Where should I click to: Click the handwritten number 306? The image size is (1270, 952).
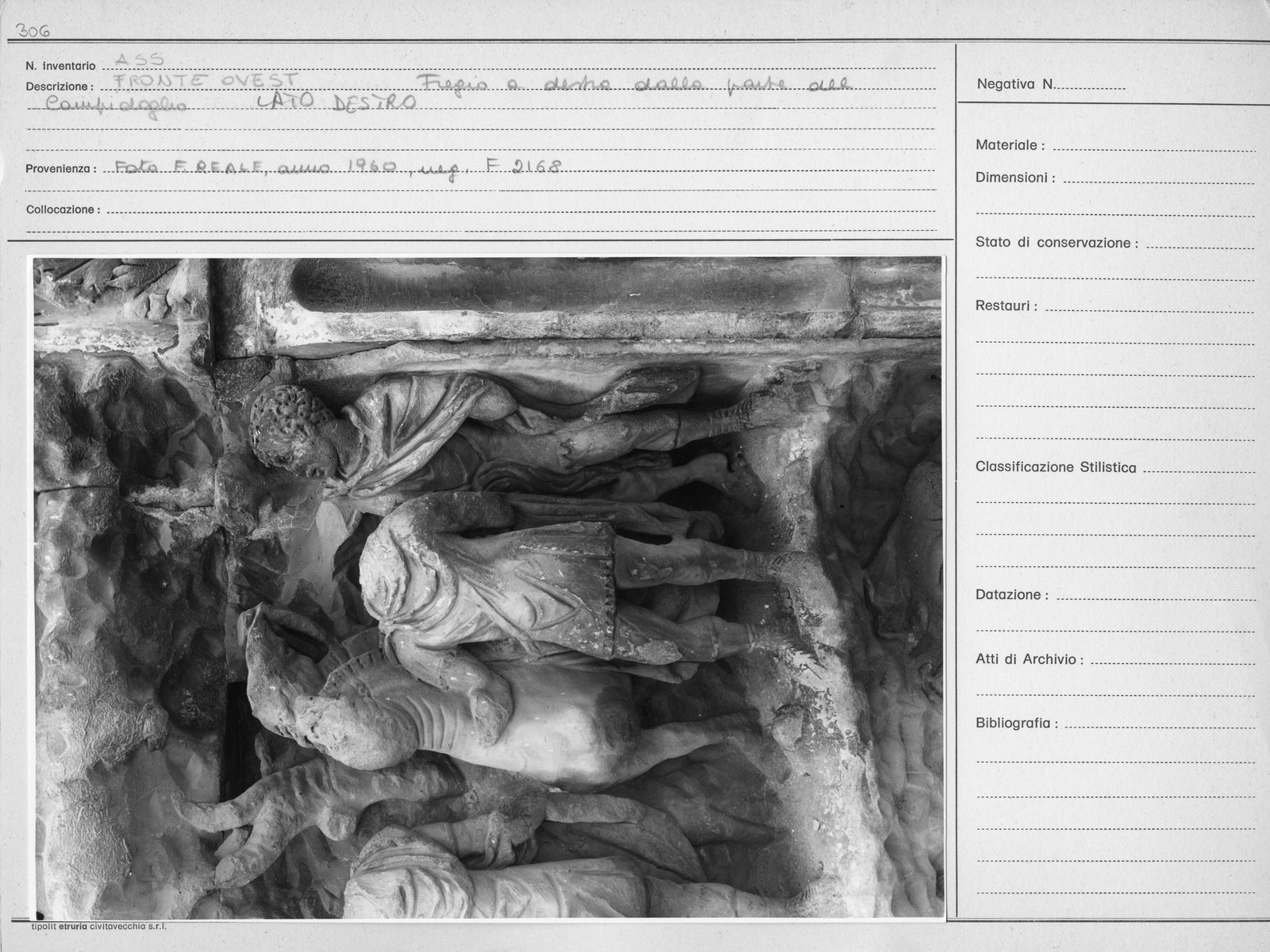(x=33, y=30)
